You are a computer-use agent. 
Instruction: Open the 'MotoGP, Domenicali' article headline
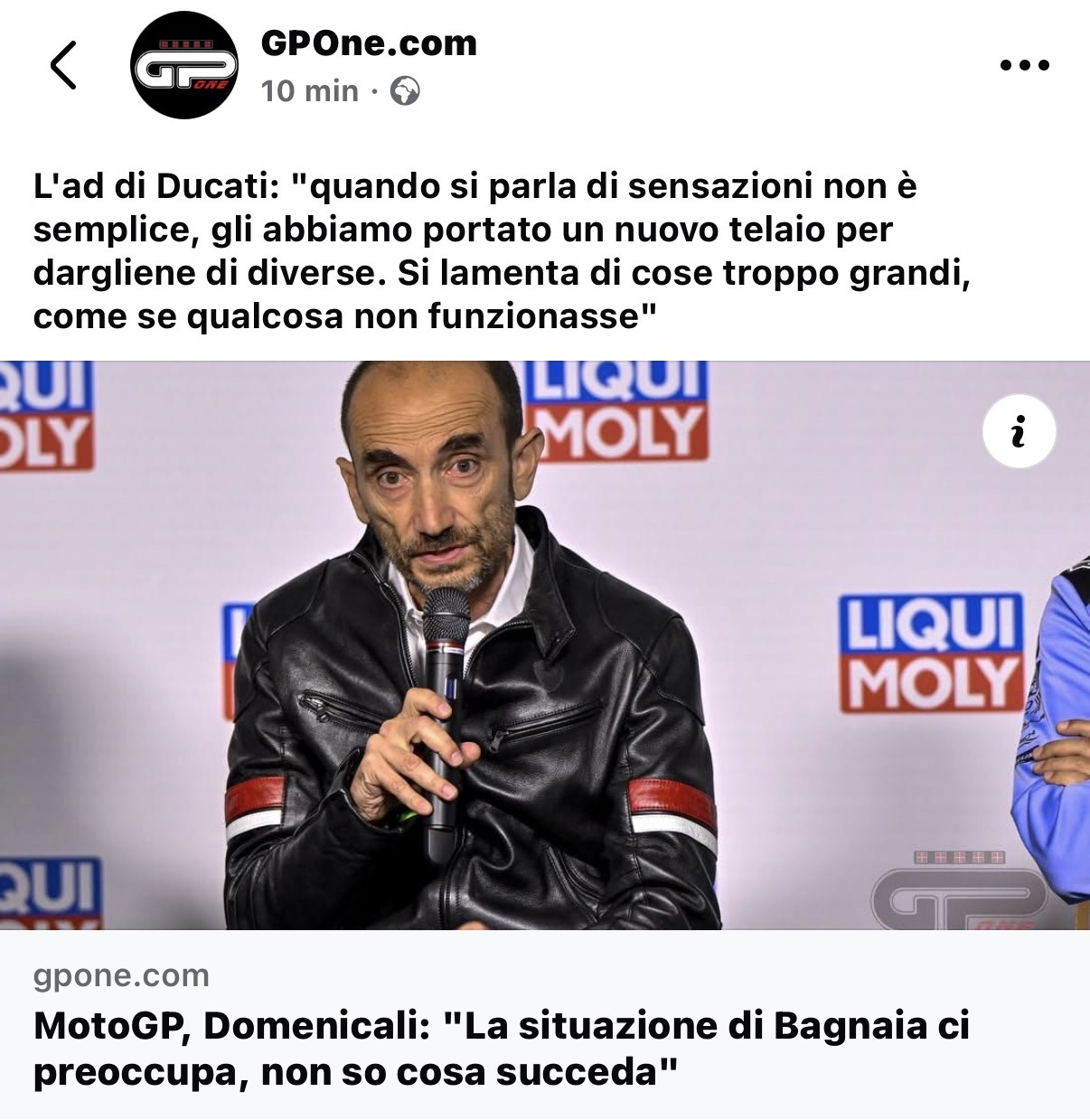coord(502,1049)
